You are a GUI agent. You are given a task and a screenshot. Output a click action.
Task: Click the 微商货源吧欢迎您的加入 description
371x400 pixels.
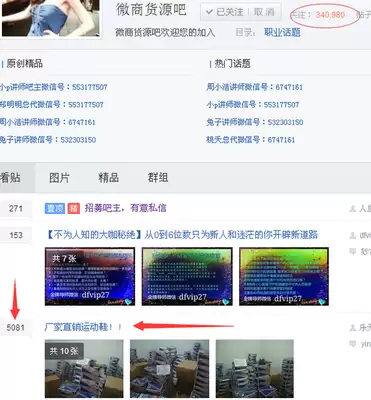click(165, 33)
